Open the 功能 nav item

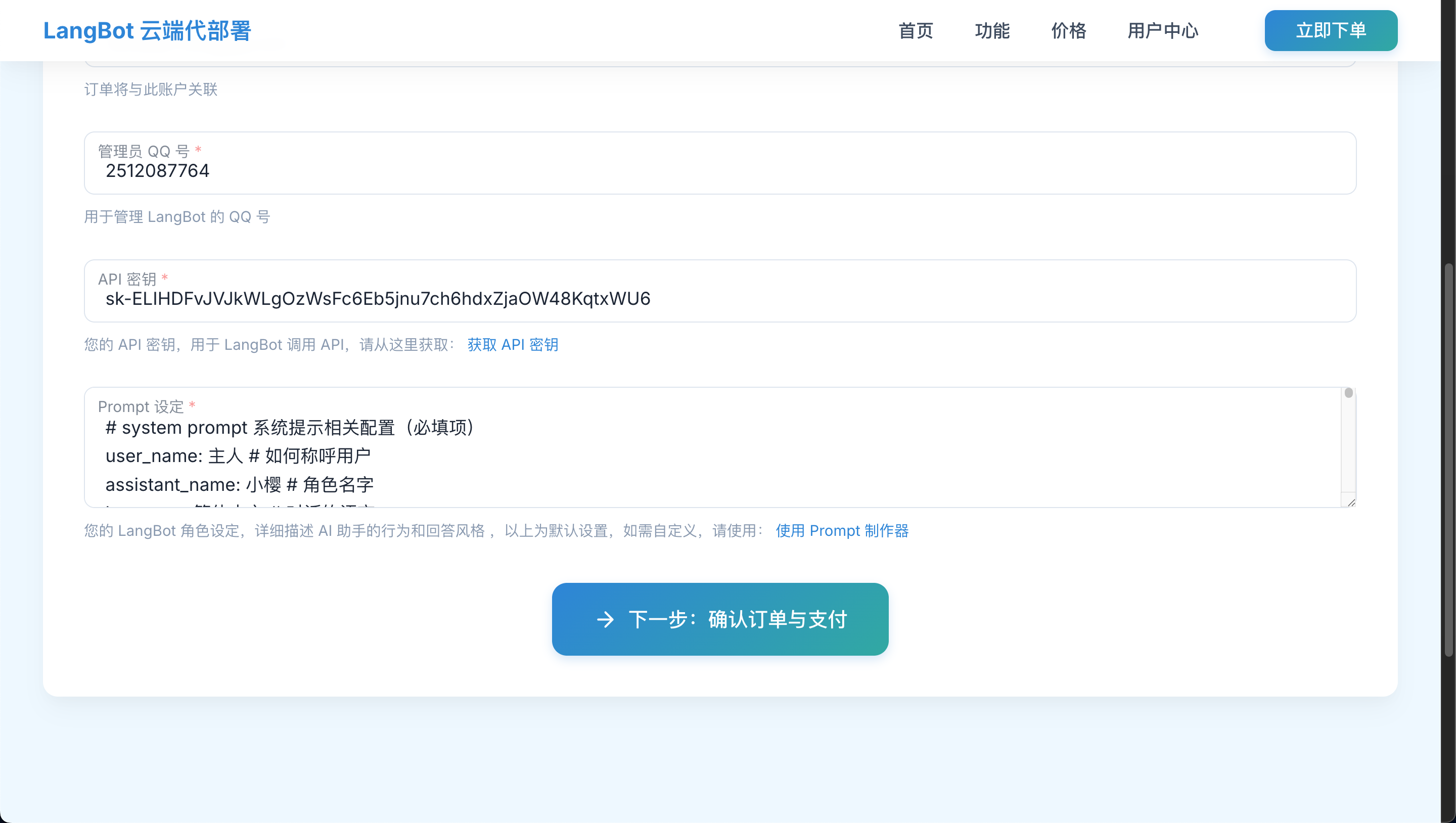992,30
